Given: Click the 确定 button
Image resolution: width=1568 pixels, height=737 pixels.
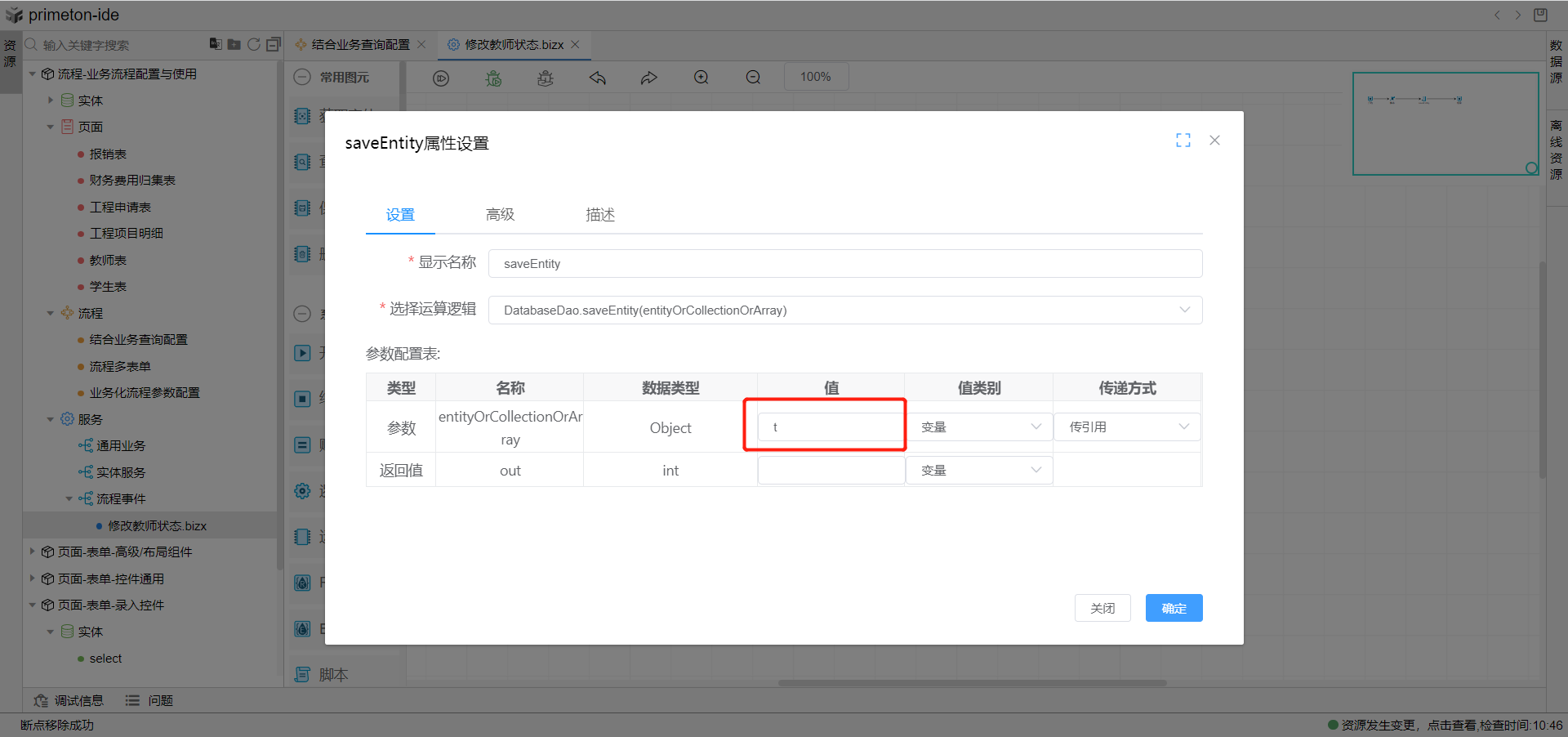Looking at the screenshot, I should [x=1174, y=609].
